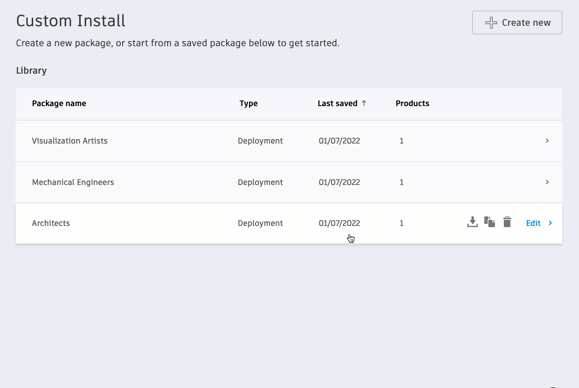Expand Mechanical Engineers row chevron
579x388 pixels.
(547, 182)
